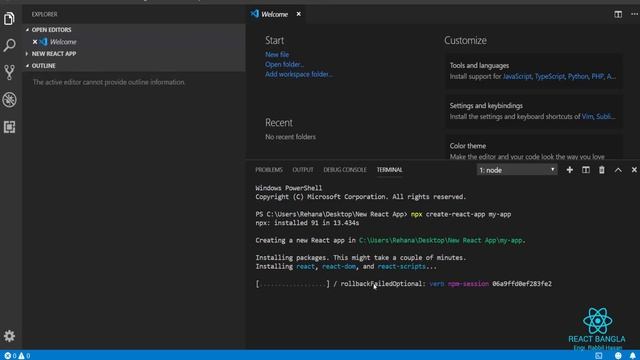Image resolution: width=640 pixels, height=360 pixels.
Task: Click the TypeScript language link
Action: [550, 76]
